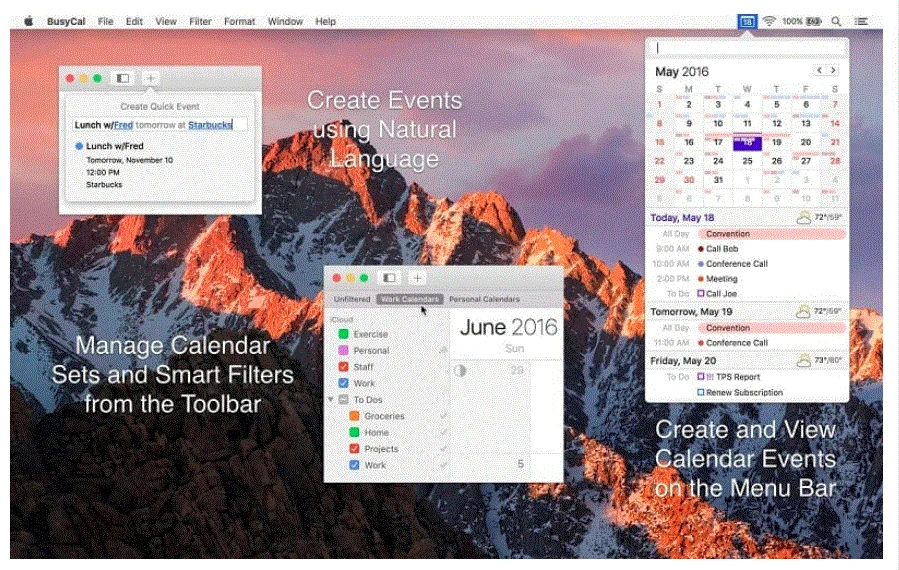This screenshot has width=899, height=570.
Task: Toggle the To Dos group checkbox
Action: pyautogui.click(x=343, y=400)
